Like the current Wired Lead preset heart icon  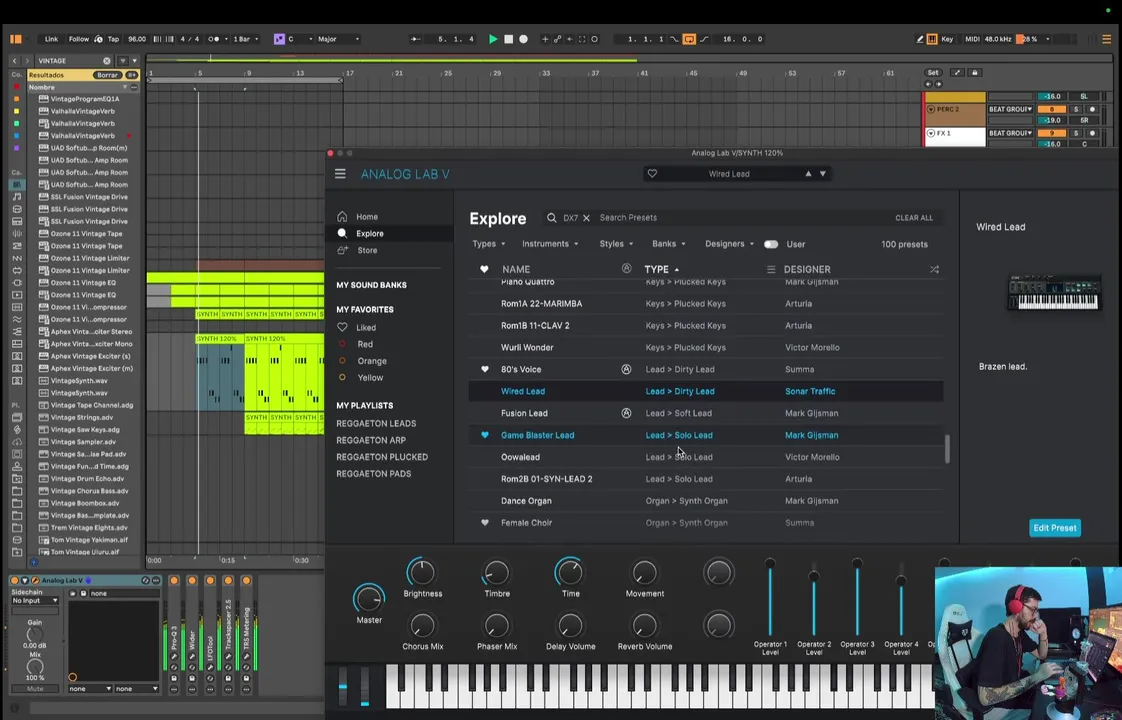pyautogui.click(x=652, y=174)
